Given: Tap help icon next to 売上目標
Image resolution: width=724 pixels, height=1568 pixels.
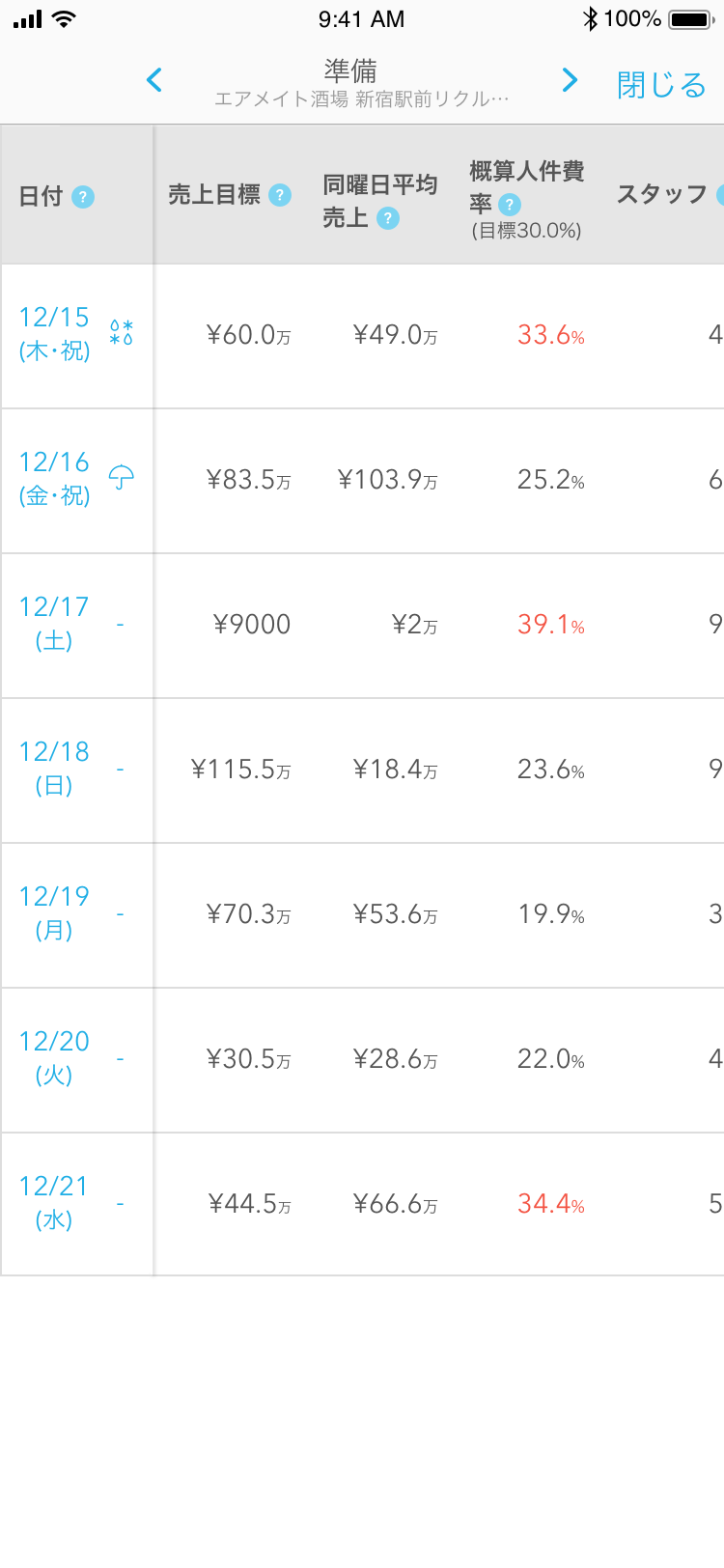Looking at the screenshot, I should click(280, 195).
